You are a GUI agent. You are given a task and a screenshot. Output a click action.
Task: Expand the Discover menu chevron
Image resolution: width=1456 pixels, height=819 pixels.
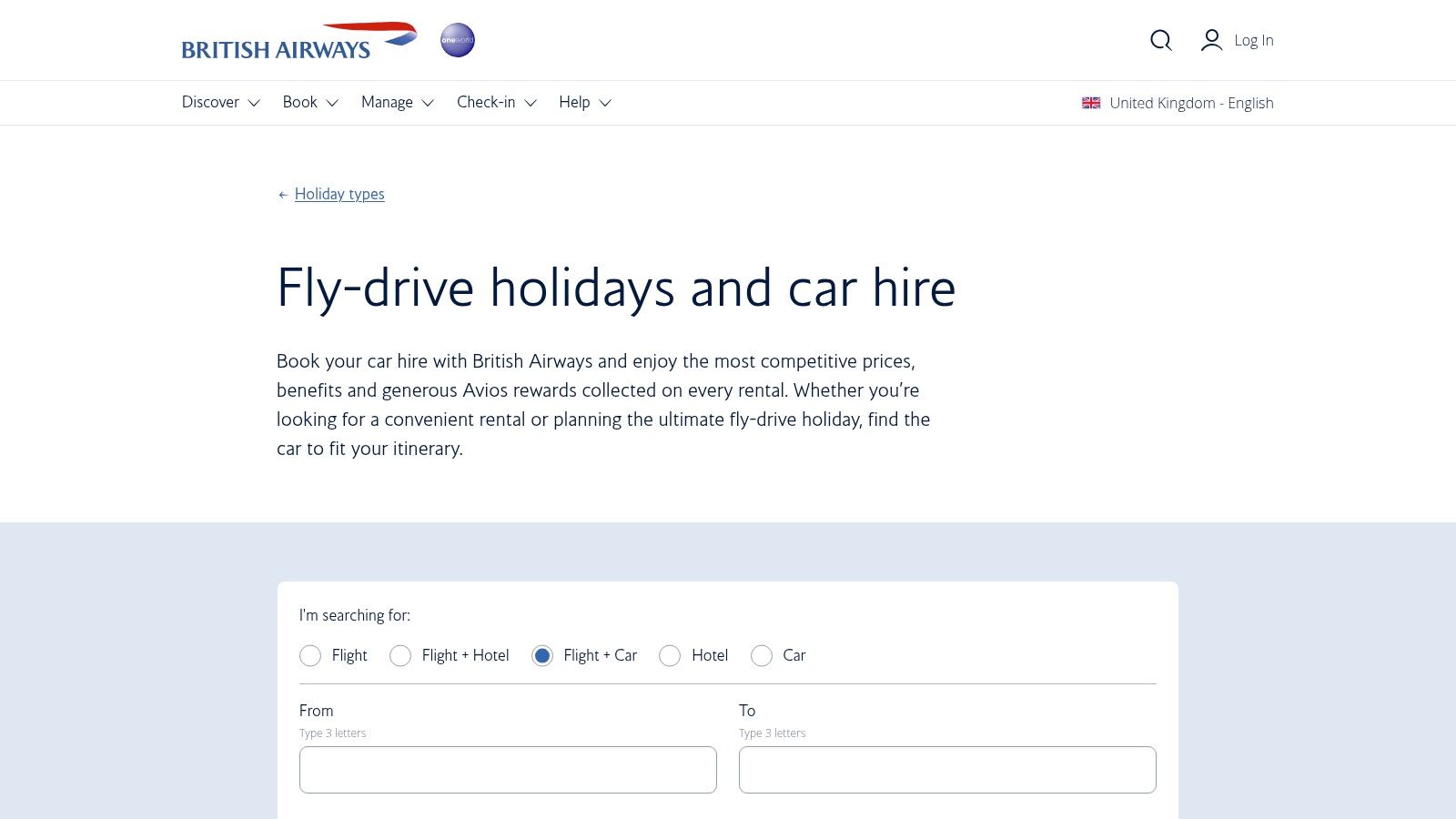click(254, 103)
